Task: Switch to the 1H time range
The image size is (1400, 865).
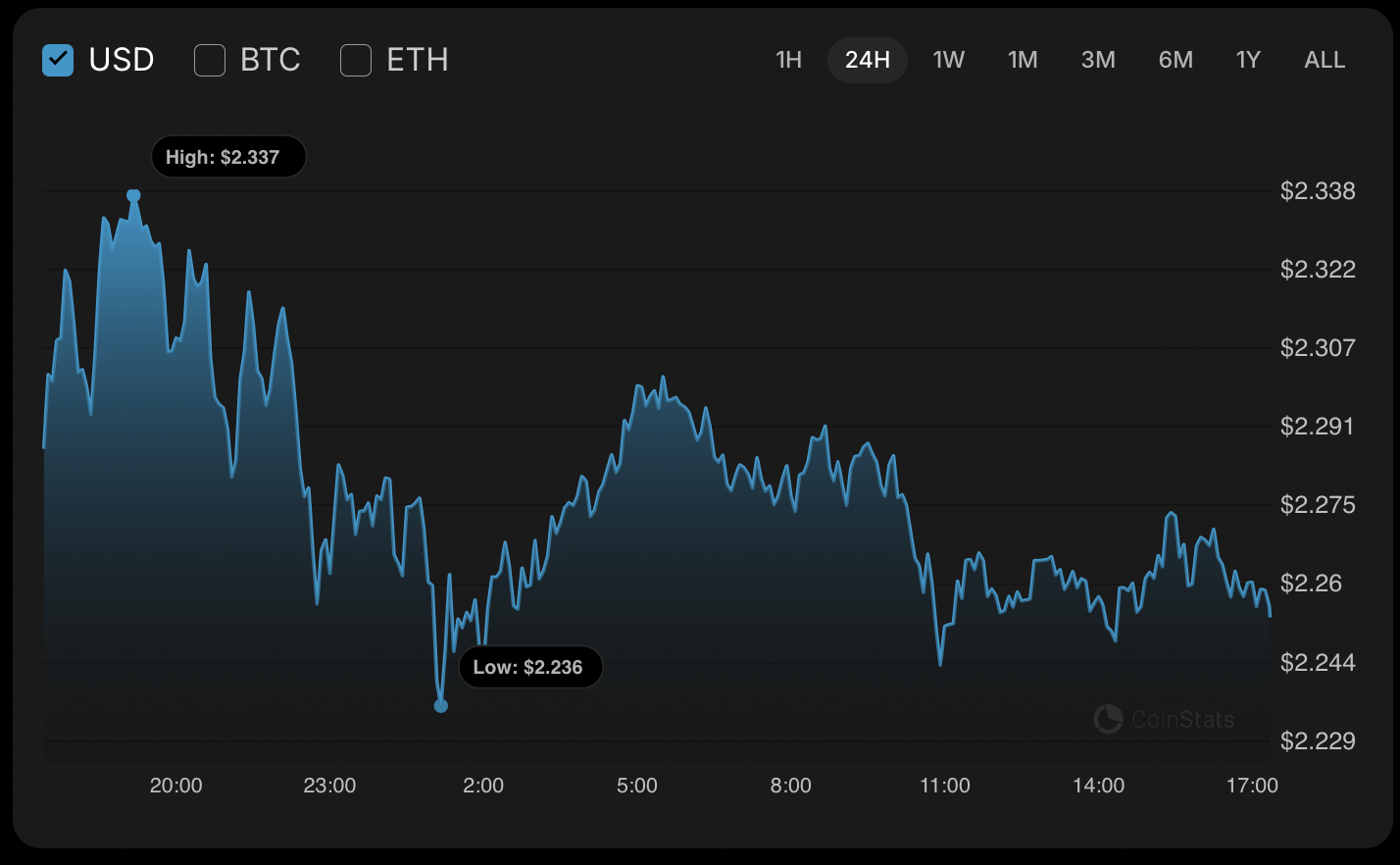Action: (x=788, y=60)
